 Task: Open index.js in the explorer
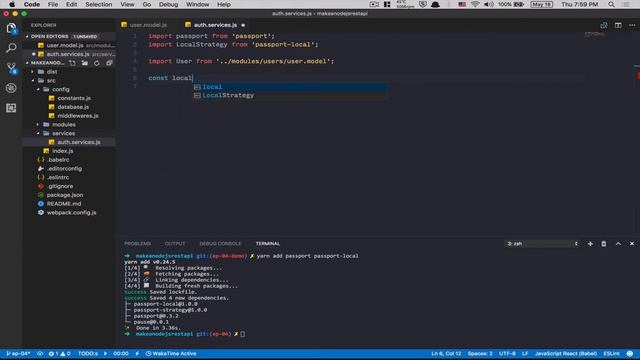62,151
